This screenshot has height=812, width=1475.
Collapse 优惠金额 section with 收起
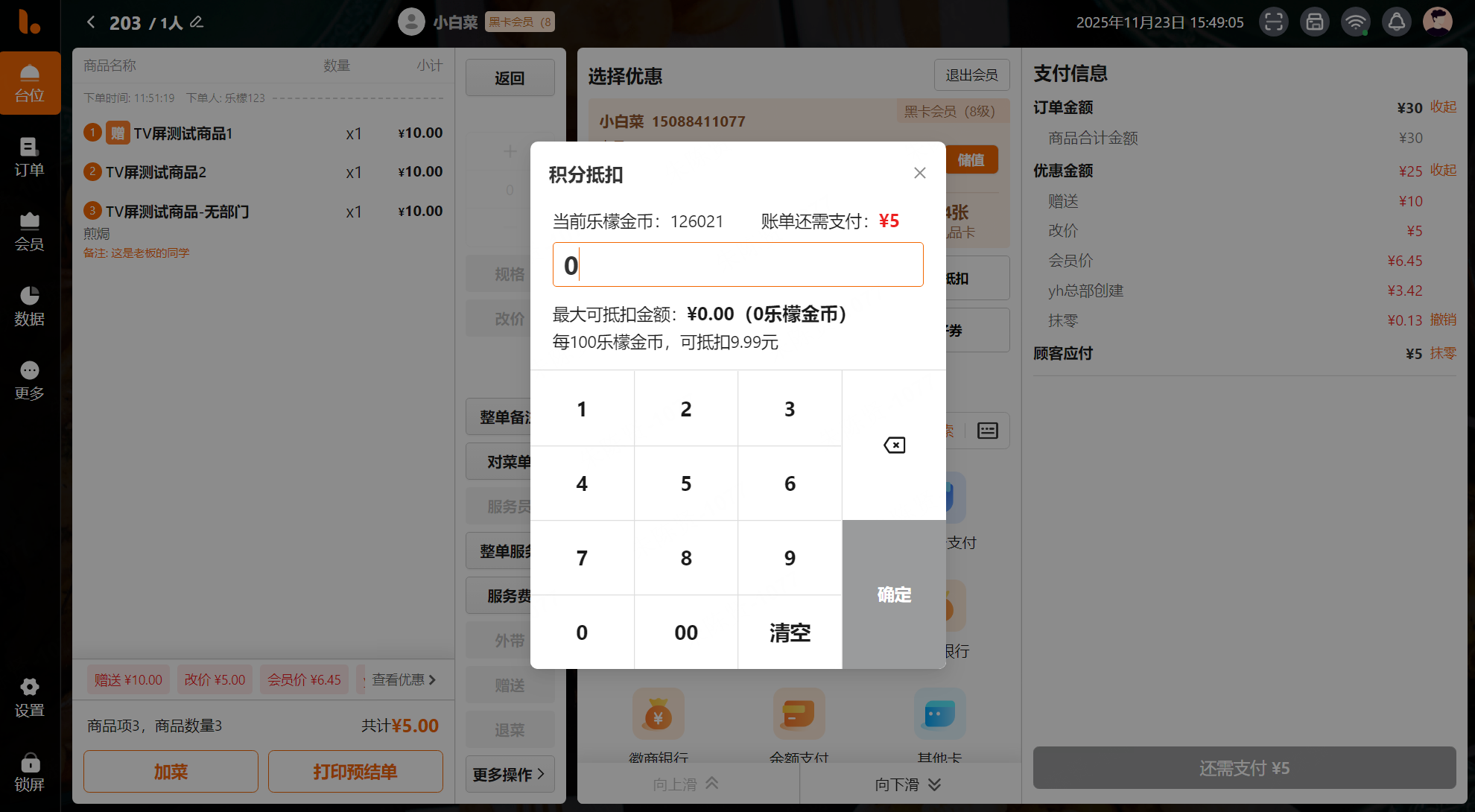click(1443, 171)
